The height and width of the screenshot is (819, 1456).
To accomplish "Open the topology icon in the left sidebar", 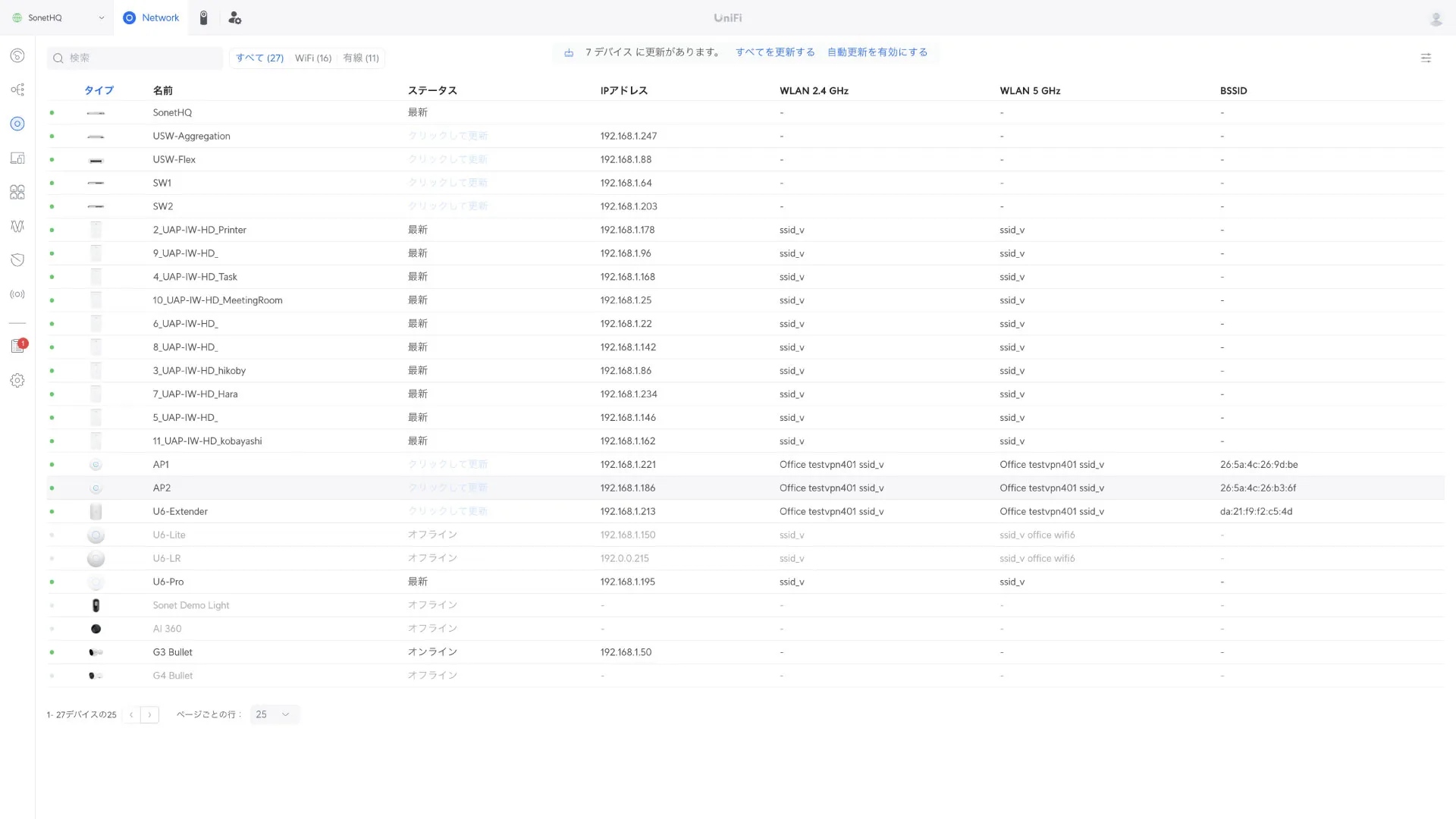I will point(17,89).
